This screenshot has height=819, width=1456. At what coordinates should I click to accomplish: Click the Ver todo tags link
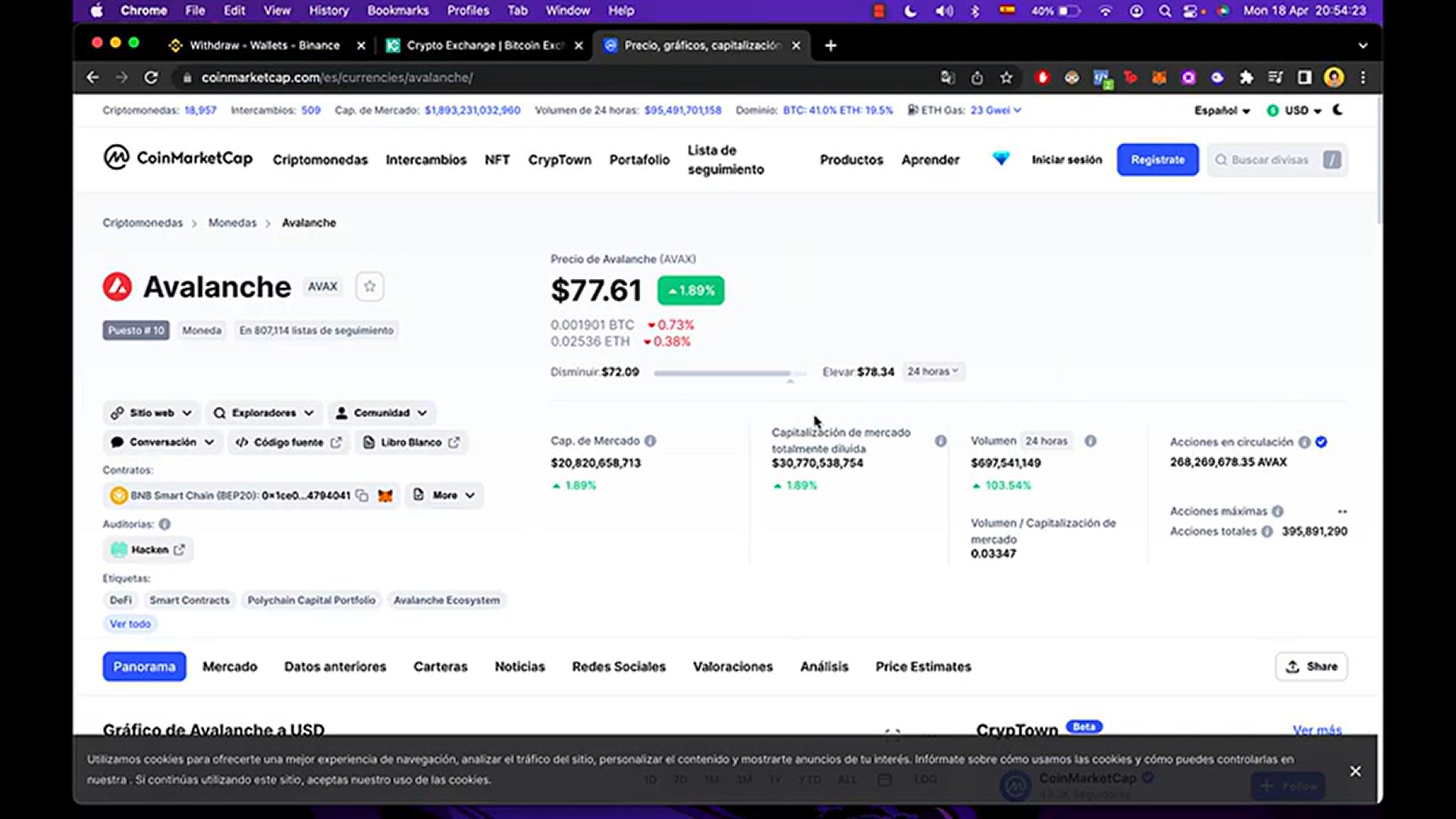[130, 623]
